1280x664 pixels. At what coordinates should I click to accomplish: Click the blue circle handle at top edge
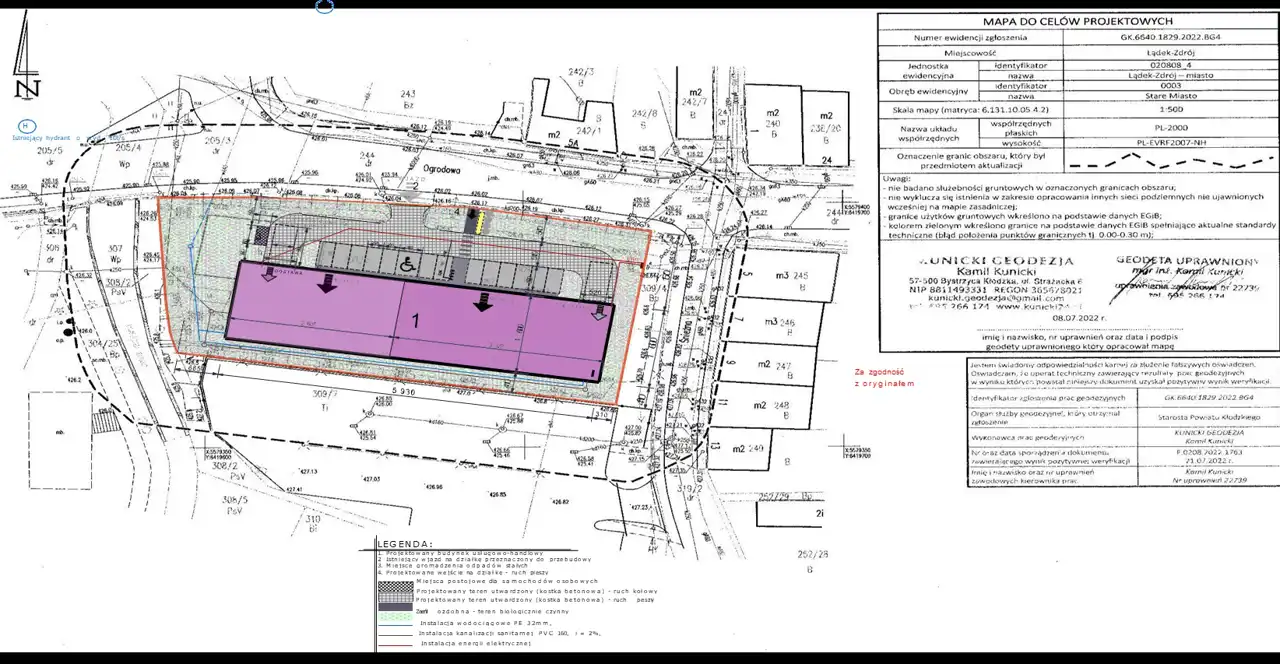coord(324,7)
